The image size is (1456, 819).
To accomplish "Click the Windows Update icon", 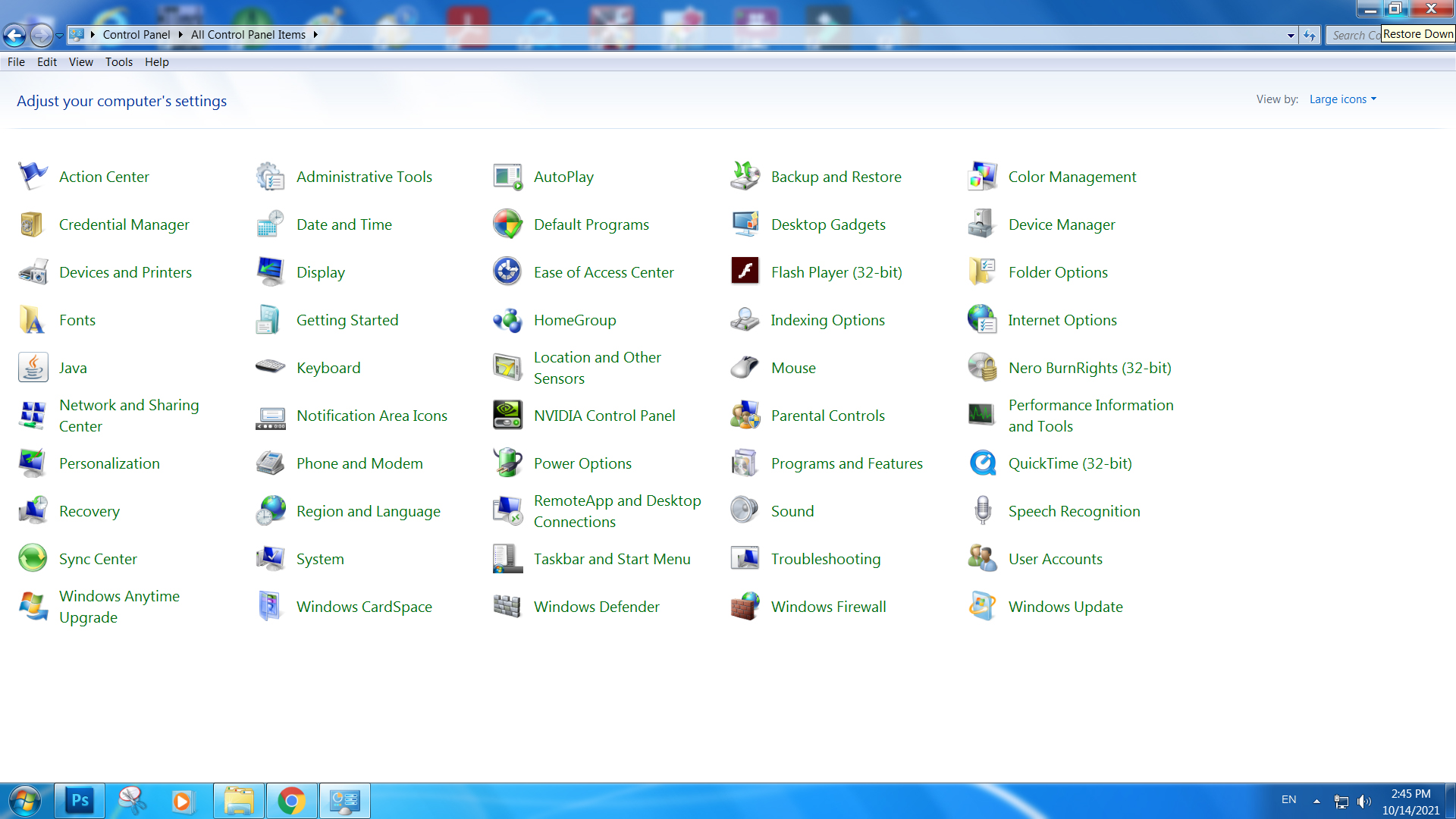I will click(983, 606).
